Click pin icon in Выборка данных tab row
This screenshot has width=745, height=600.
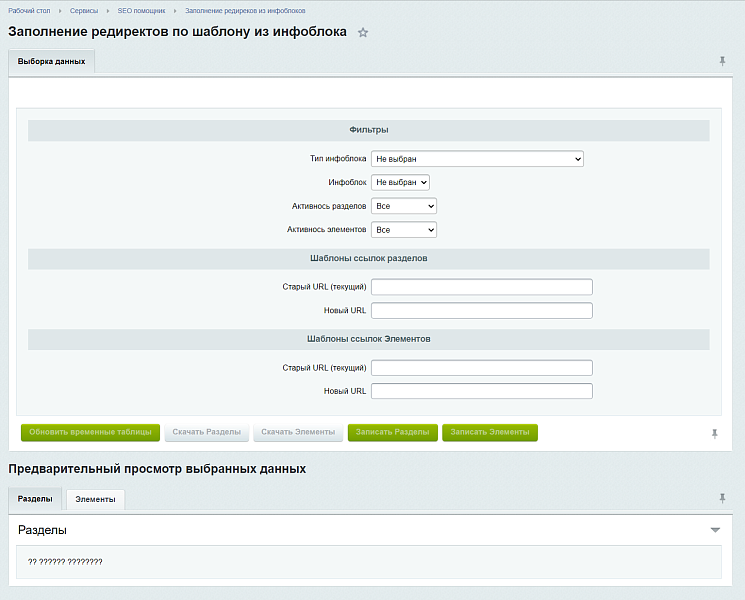[x=722, y=61]
